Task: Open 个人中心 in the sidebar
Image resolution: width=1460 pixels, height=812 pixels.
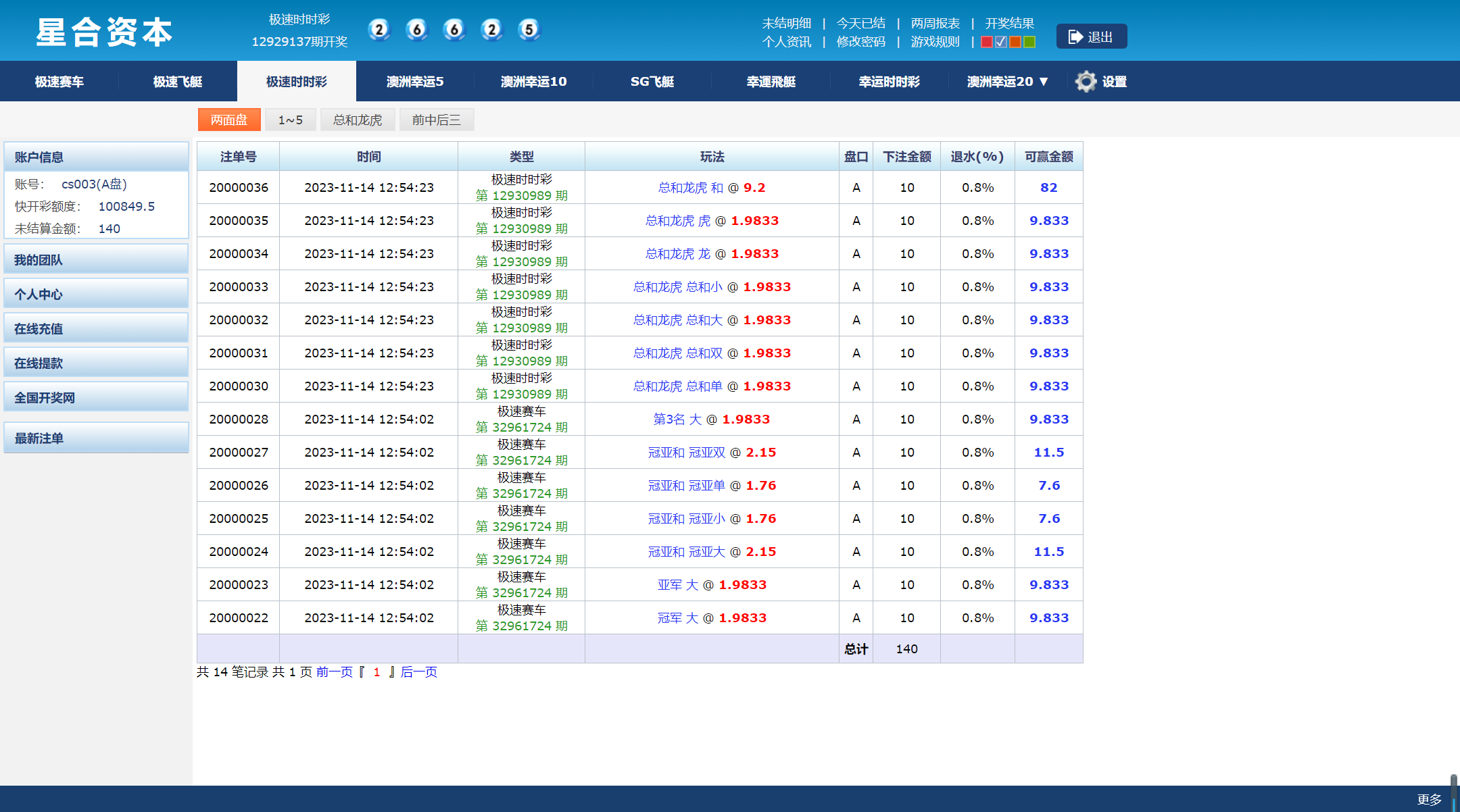Action: coord(96,294)
